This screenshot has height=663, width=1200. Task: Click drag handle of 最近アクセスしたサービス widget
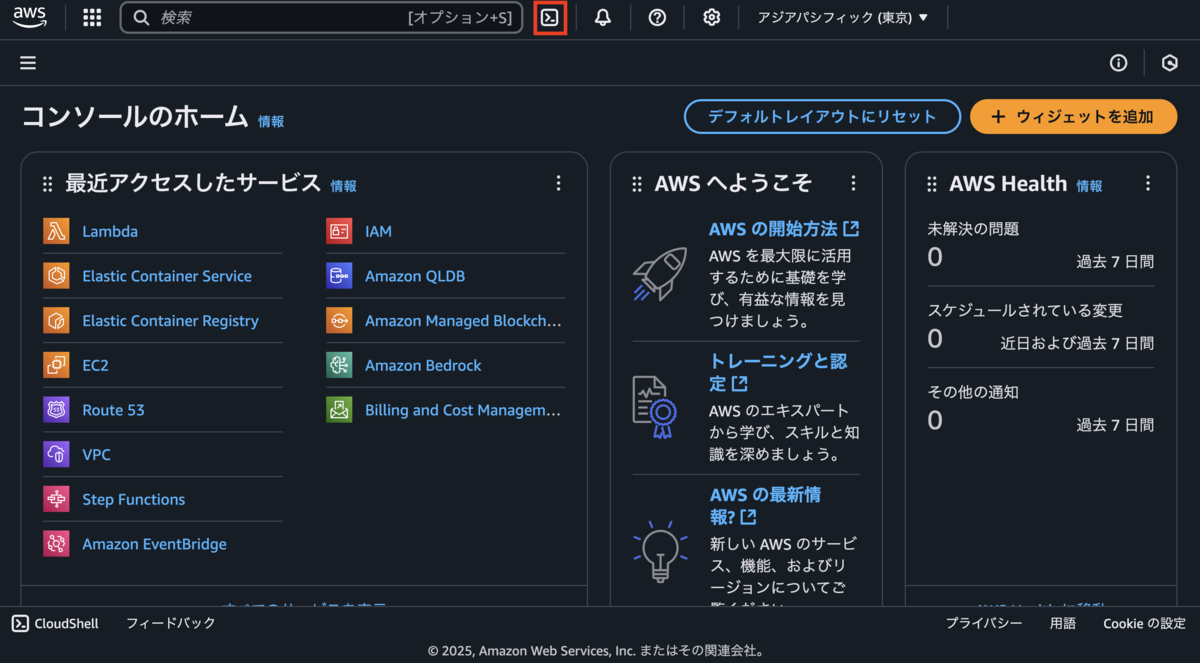click(x=47, y=184)
